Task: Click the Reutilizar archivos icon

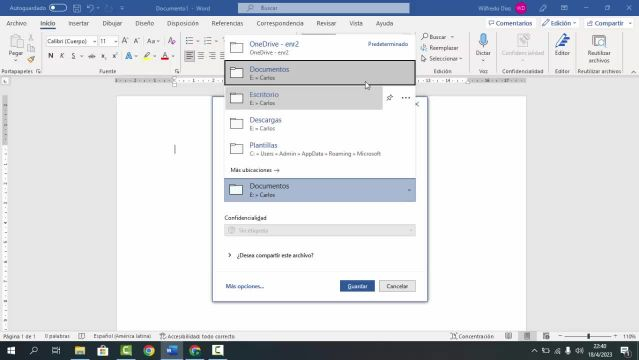Action: tap(599, 41)
